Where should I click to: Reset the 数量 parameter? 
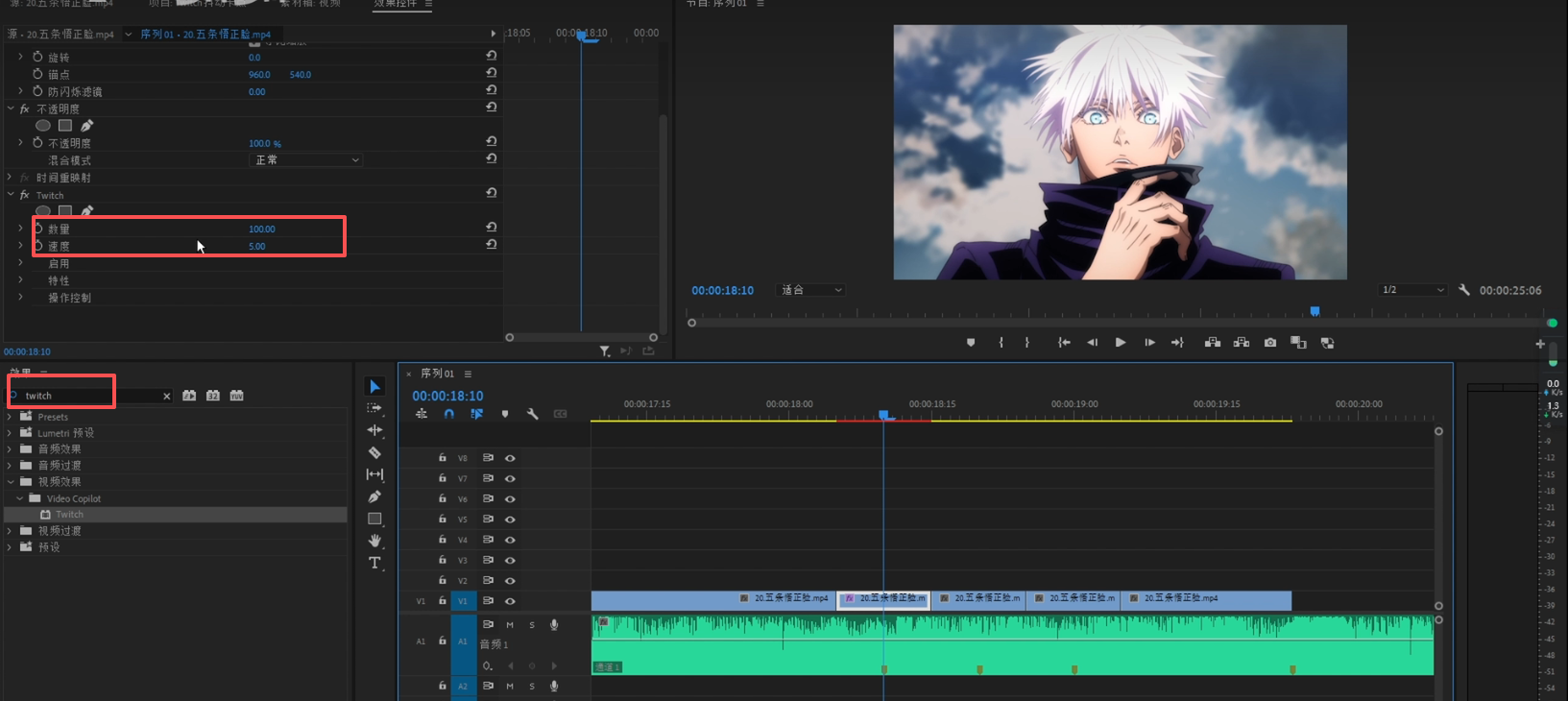click(491, 228)
